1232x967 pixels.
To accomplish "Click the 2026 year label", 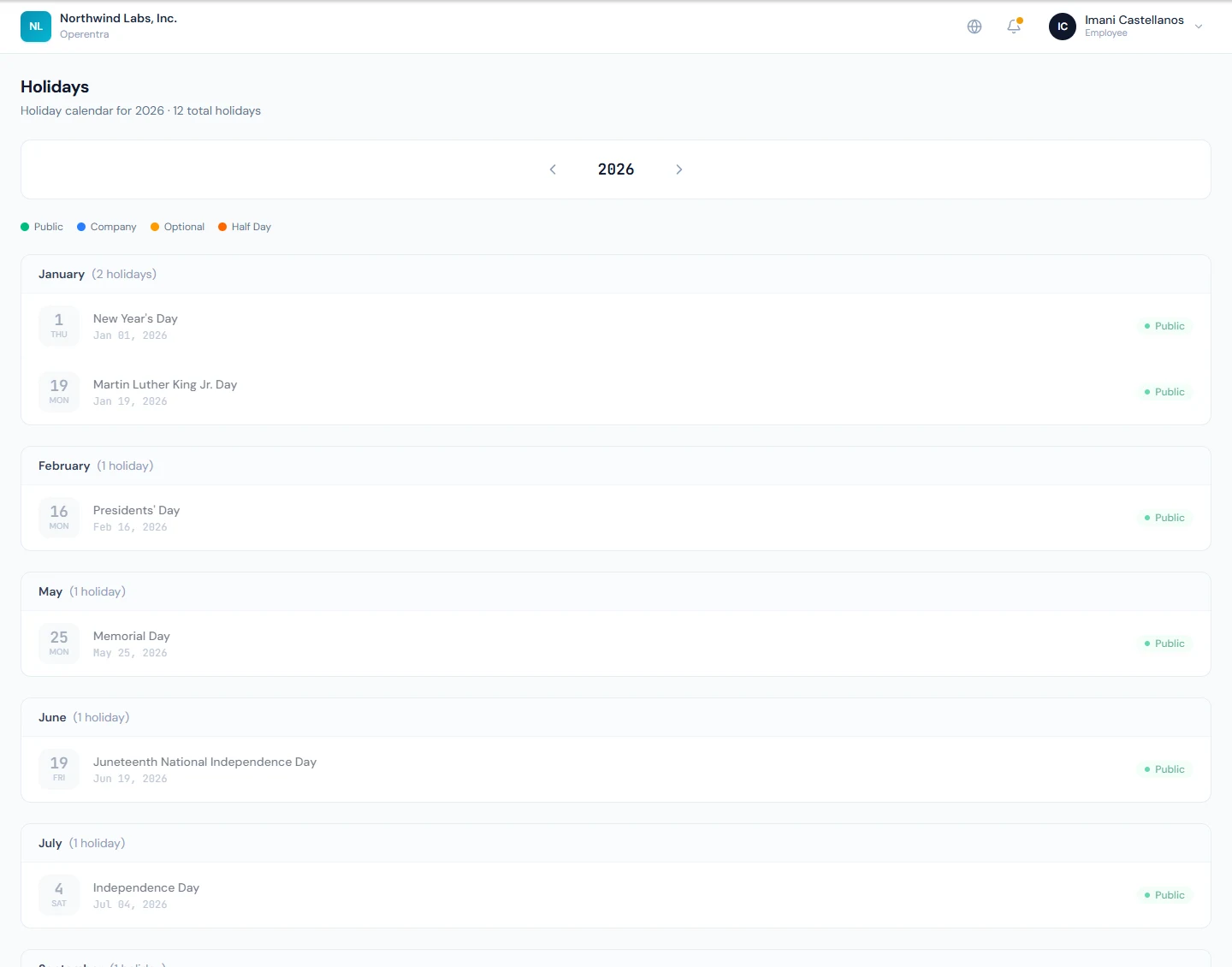I will tap(616, 169).
